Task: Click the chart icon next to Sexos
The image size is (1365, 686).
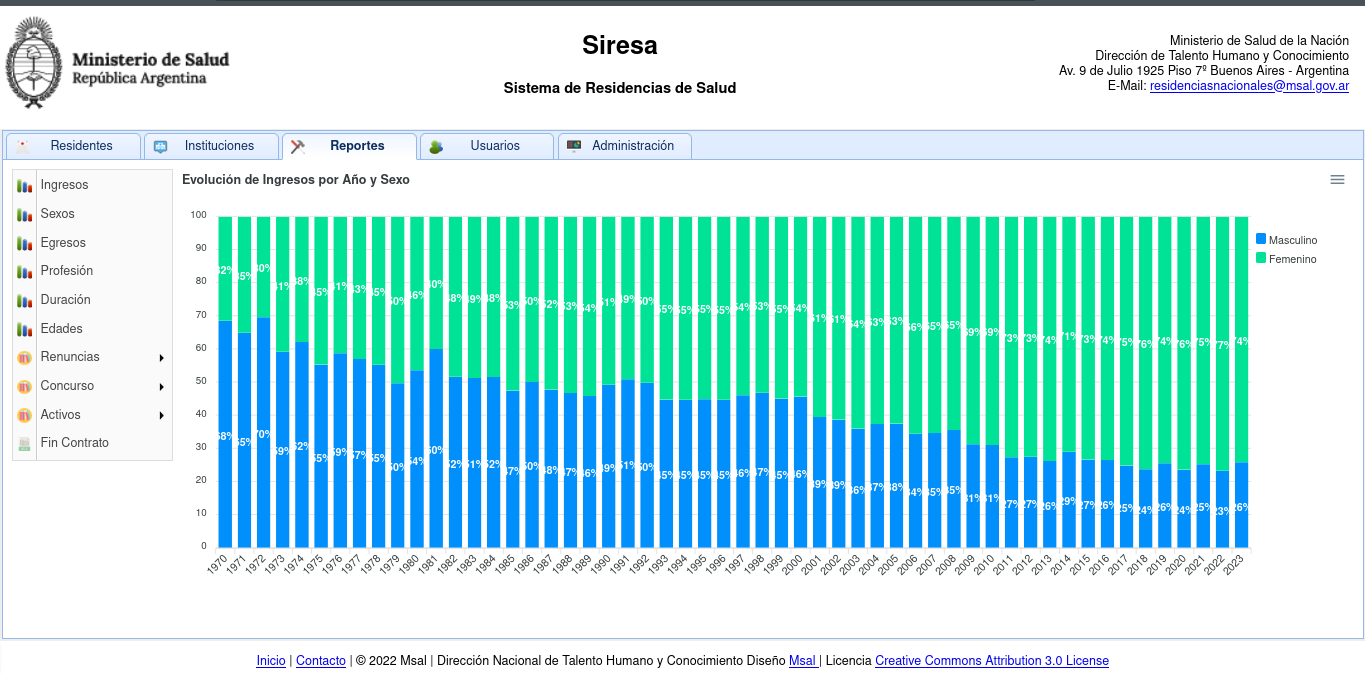Action: 25,214
